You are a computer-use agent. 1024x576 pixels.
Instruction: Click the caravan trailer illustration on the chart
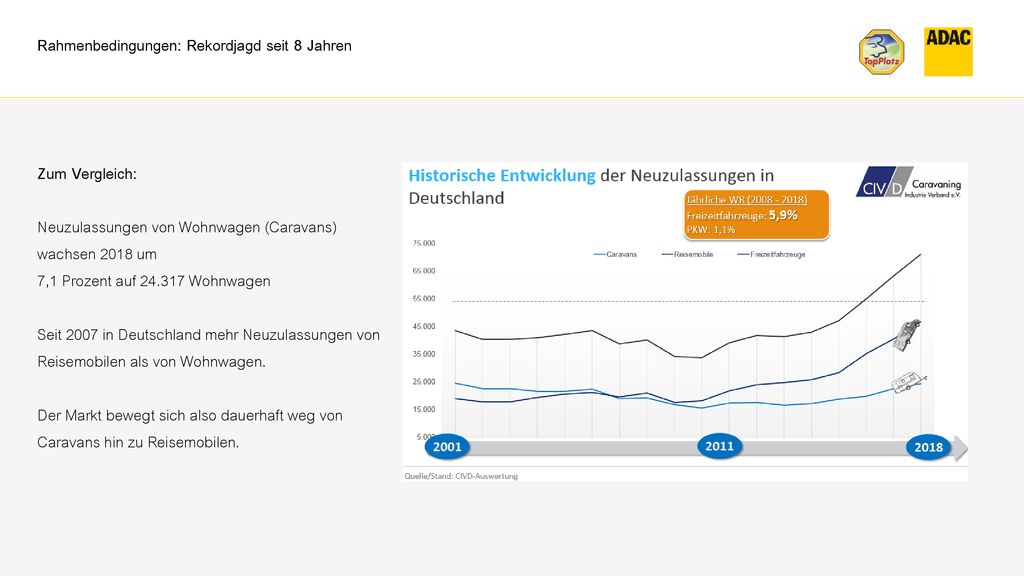point(909,382)
